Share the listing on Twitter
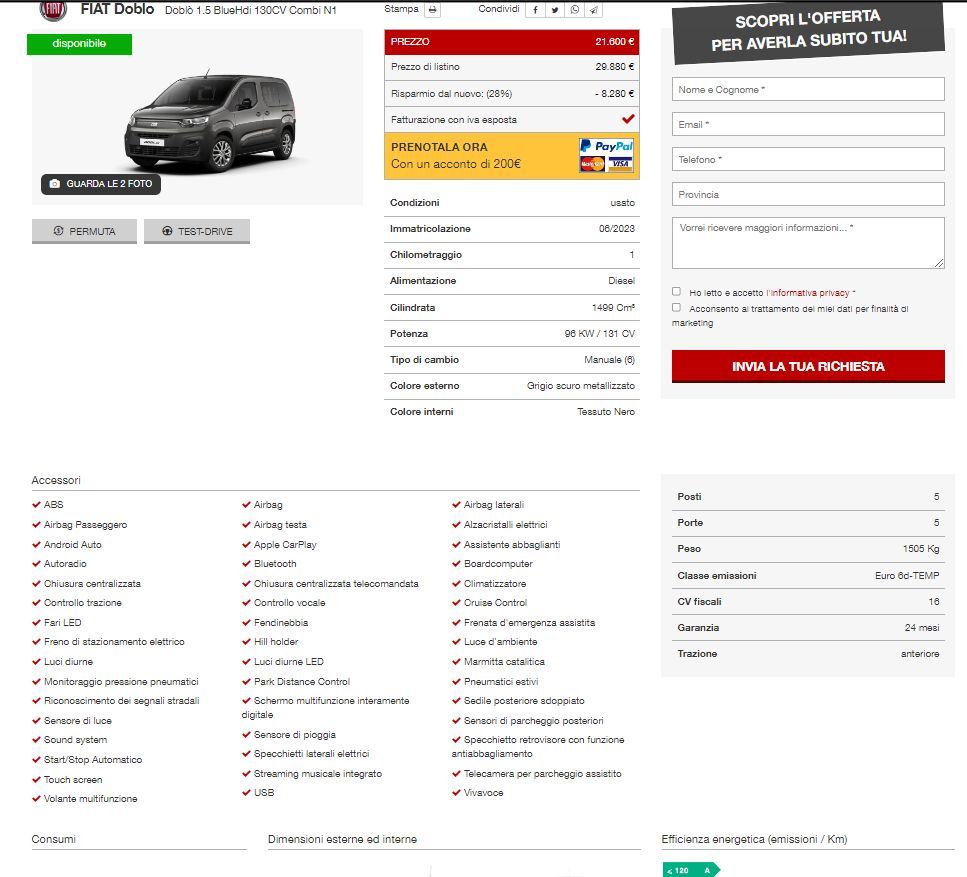The height and width of the screenshot is (877, 967). [555, 9]
